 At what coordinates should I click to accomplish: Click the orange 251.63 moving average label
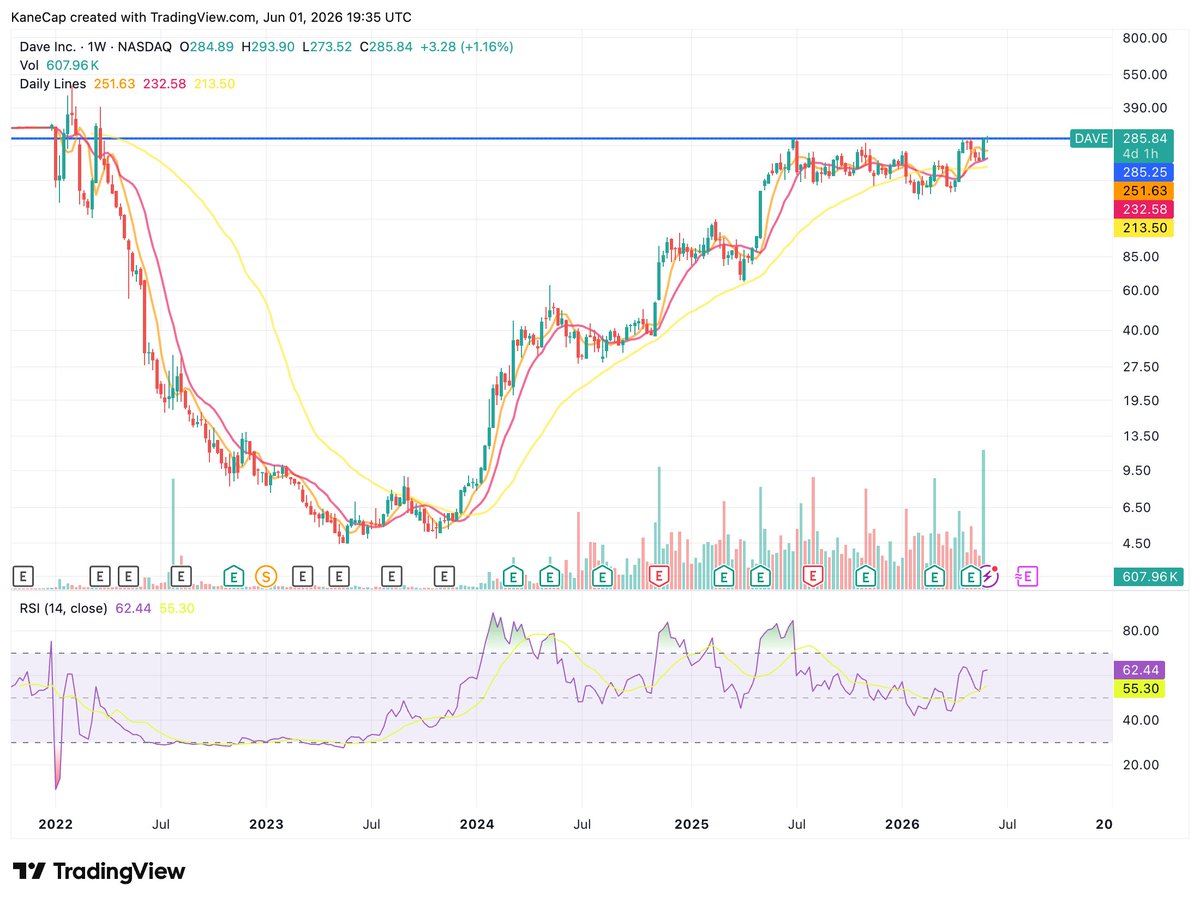pyautogui.click(x=1142, y=191)
